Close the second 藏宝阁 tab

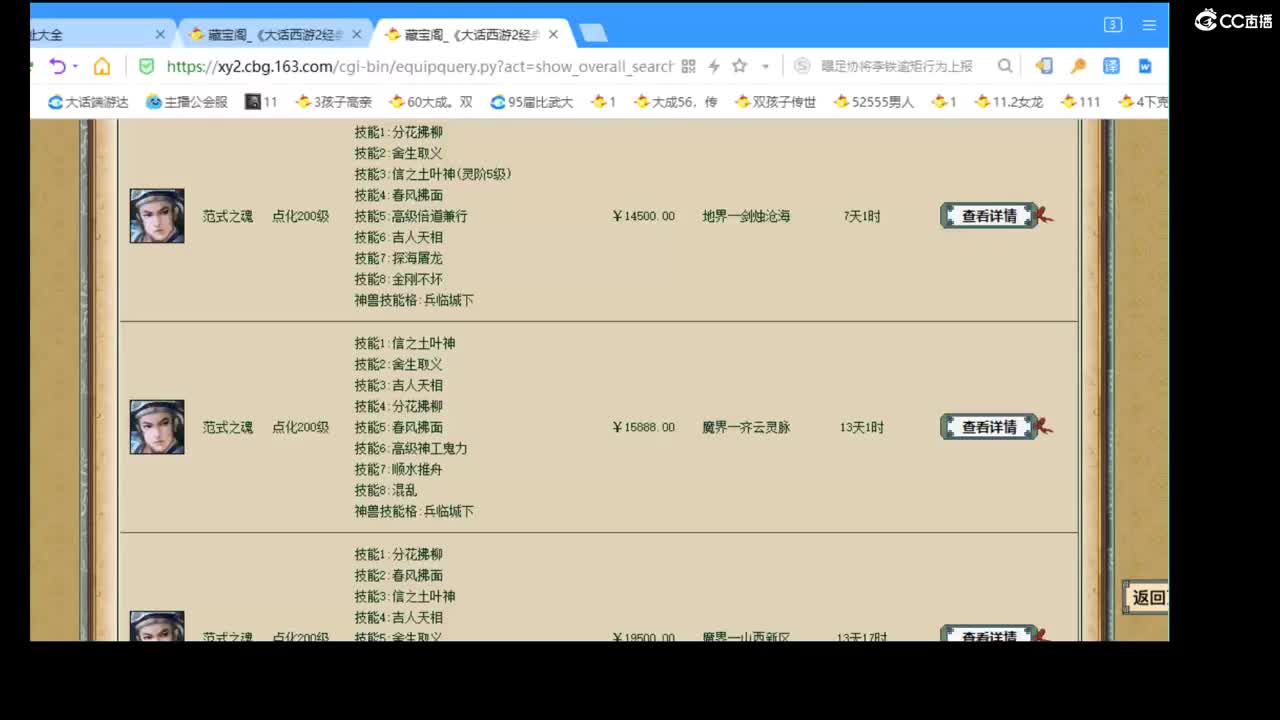pyautogui.click(x=357, y=34)
